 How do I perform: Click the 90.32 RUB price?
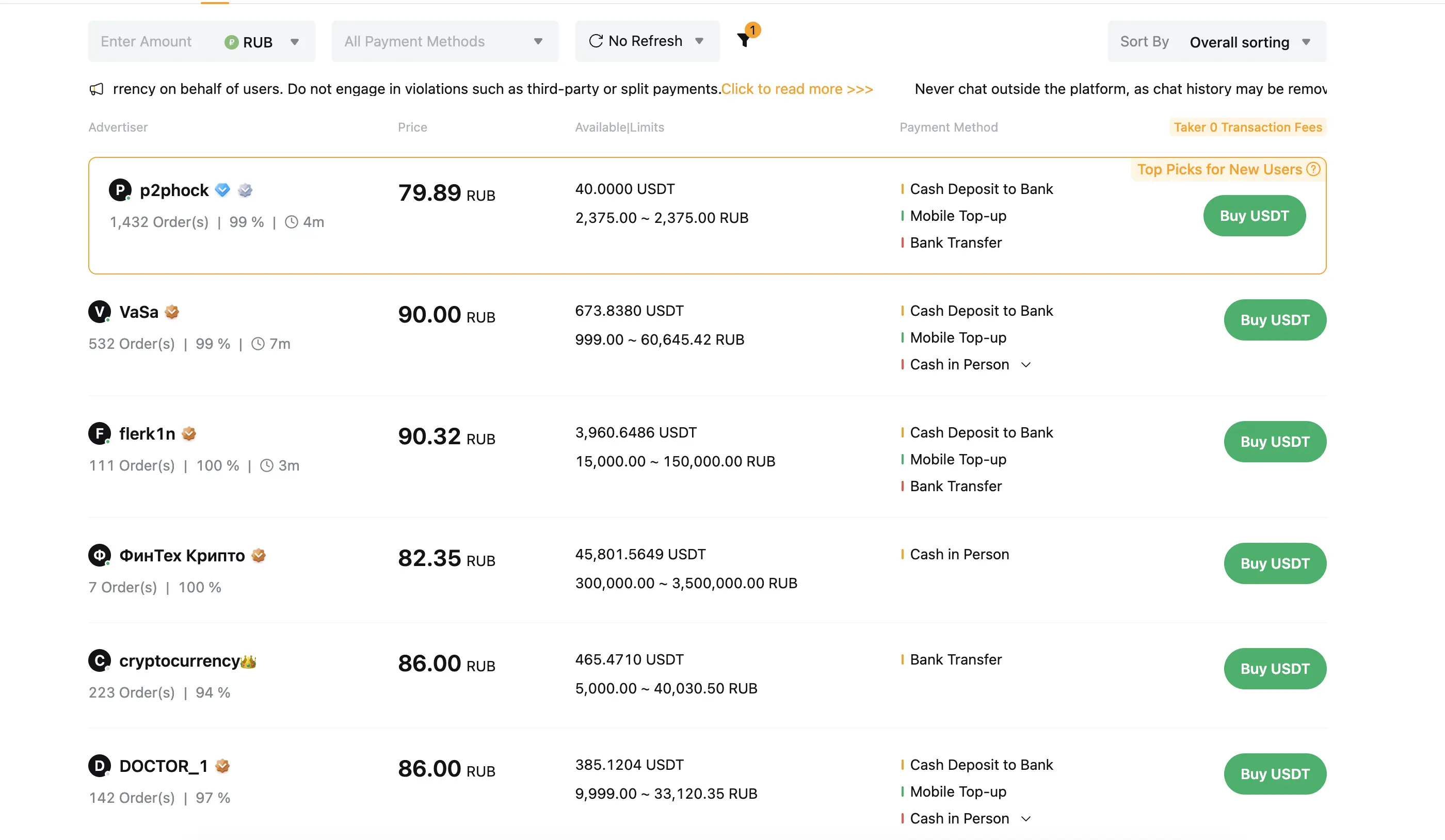click(x=447, y=437)
